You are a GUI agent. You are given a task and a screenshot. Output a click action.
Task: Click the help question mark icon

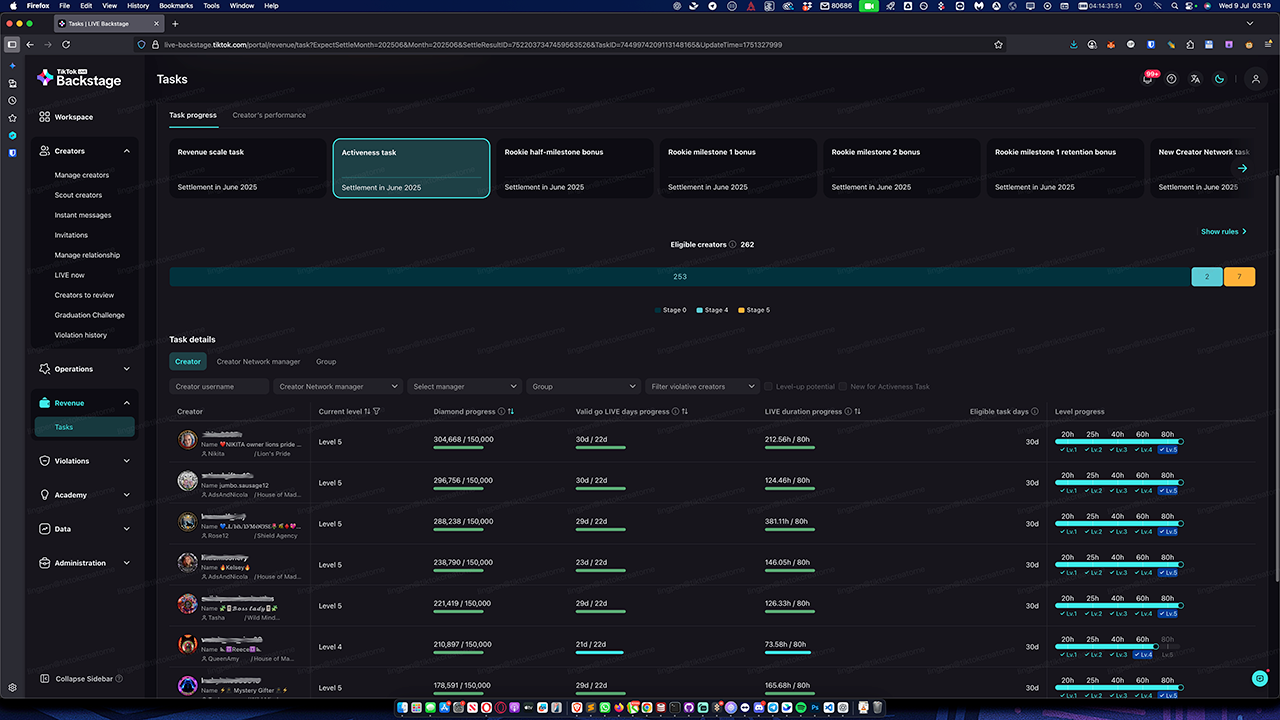[x=1171, y=80]
